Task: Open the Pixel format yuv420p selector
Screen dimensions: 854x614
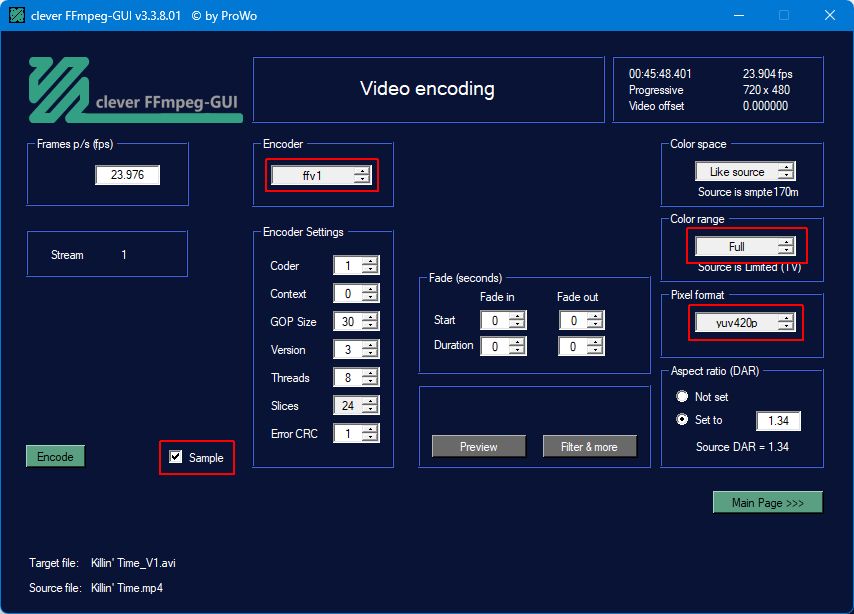Action: coord(745,323)
